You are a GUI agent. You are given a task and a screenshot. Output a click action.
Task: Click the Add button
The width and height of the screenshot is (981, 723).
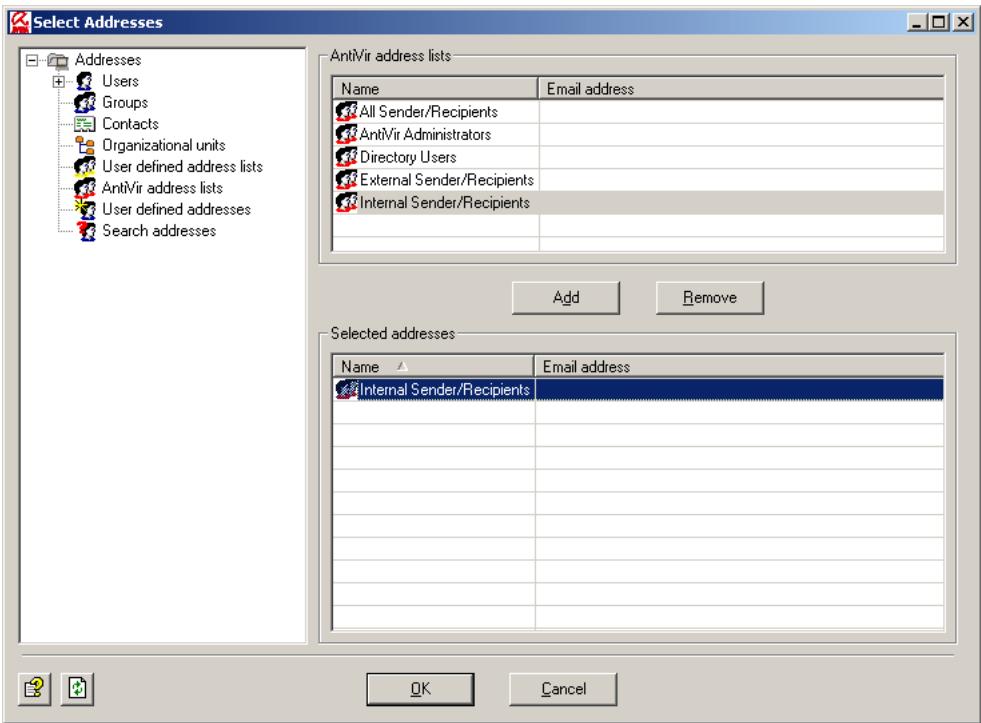[x=566, y=298]
